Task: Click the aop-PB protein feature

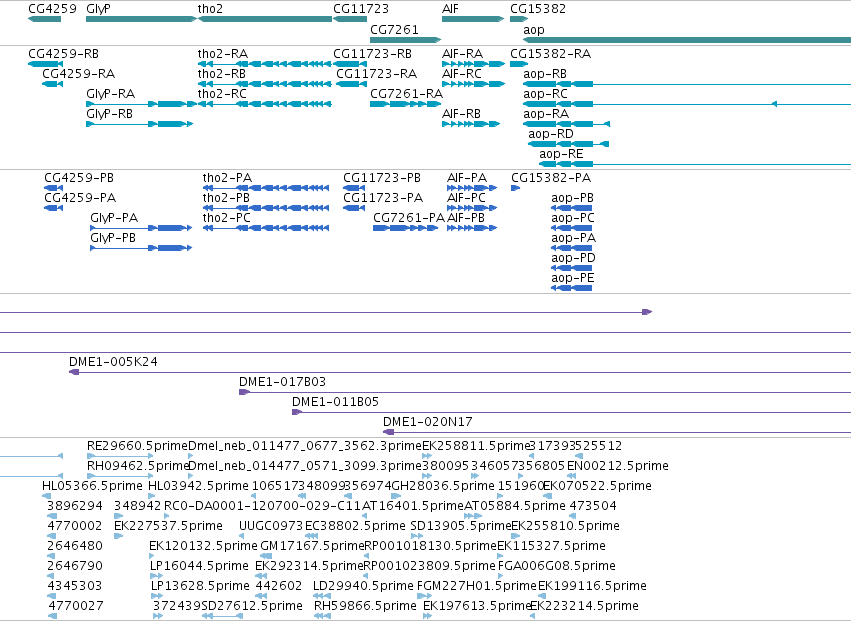Action: tap(571, 208)
